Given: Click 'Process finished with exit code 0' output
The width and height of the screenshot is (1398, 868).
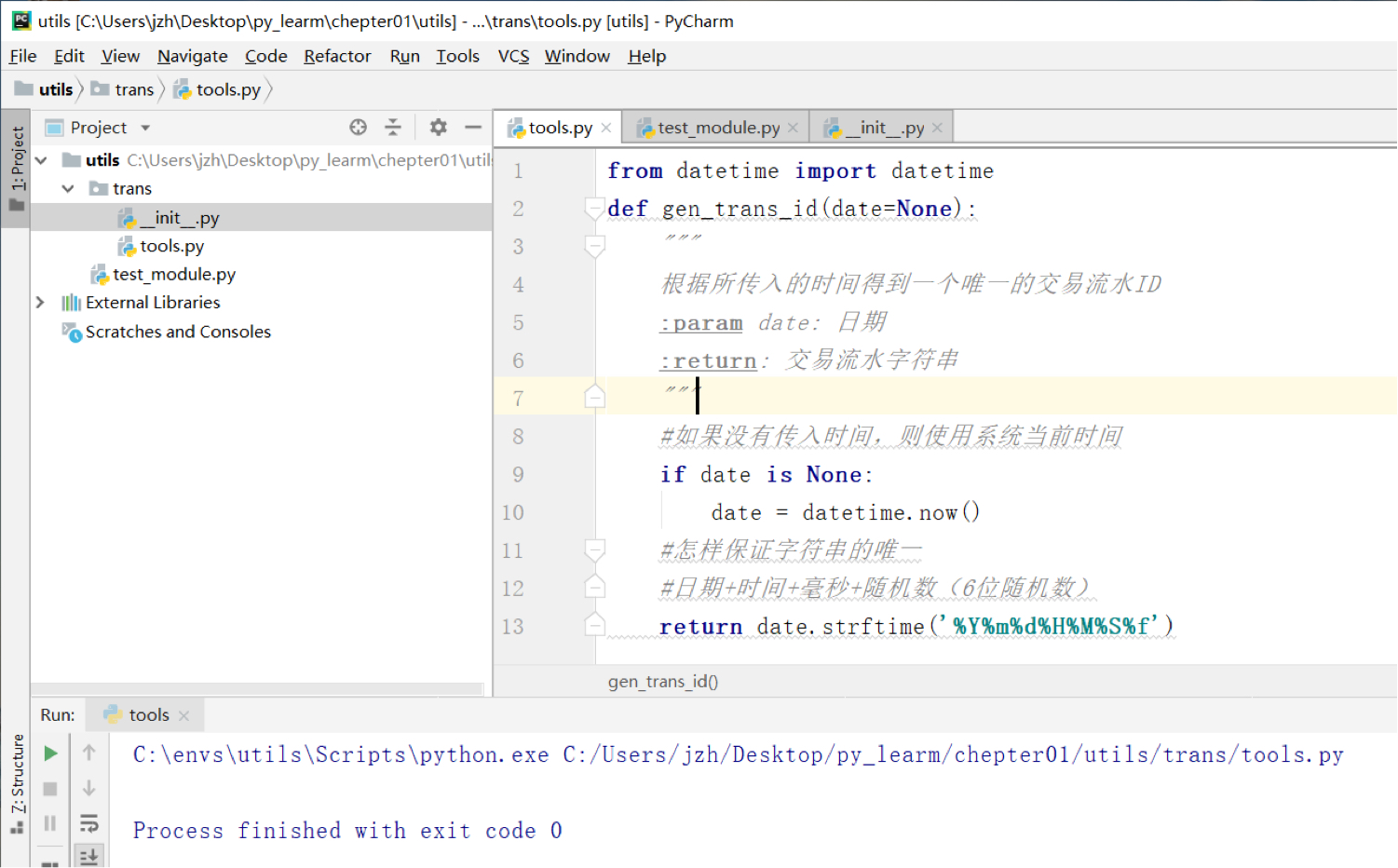Looking at the screenshot, I should [347, 831].
